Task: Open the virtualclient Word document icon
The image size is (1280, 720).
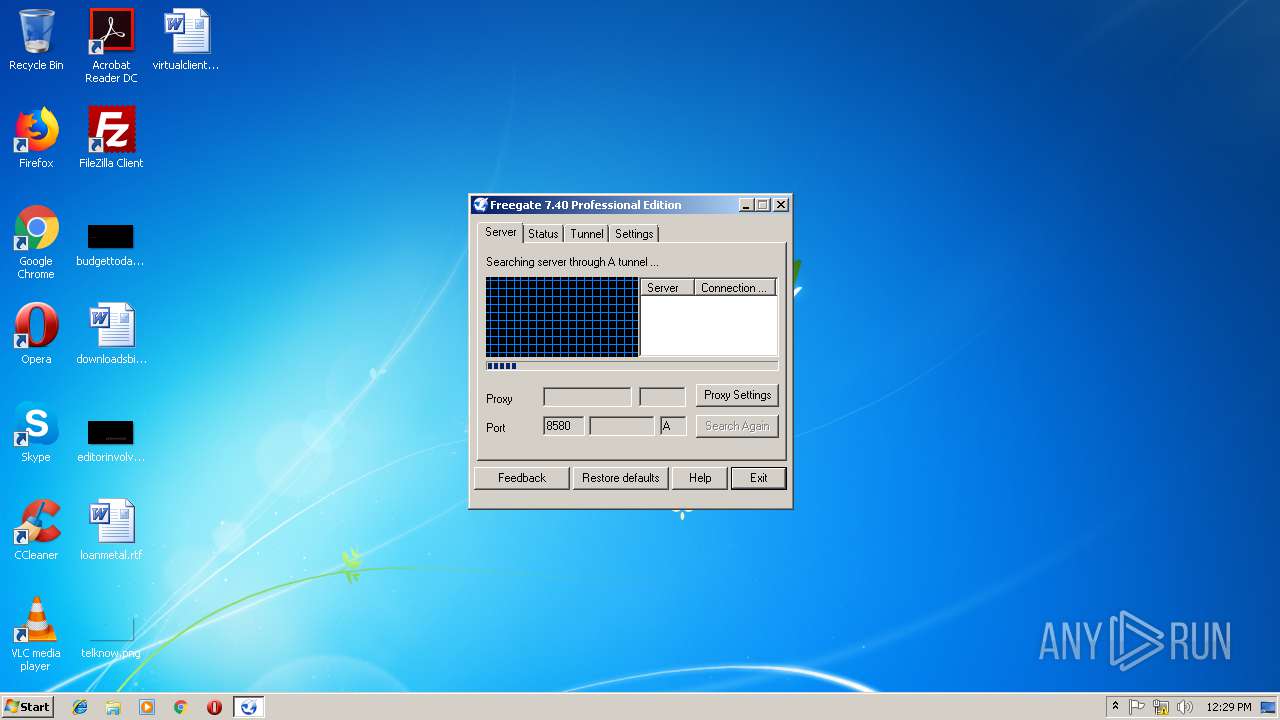Action: click(x=186, y=40)
